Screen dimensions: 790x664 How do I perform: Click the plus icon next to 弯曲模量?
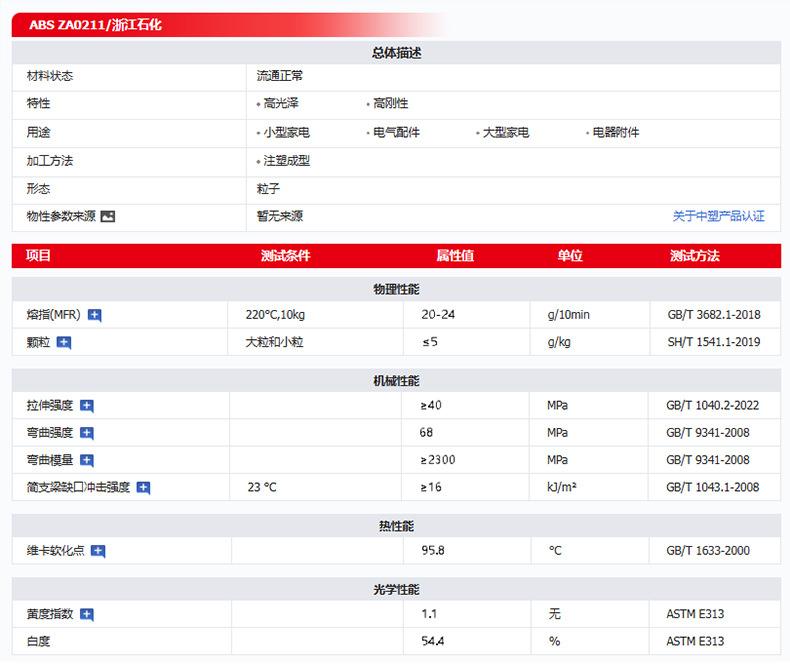87,460
